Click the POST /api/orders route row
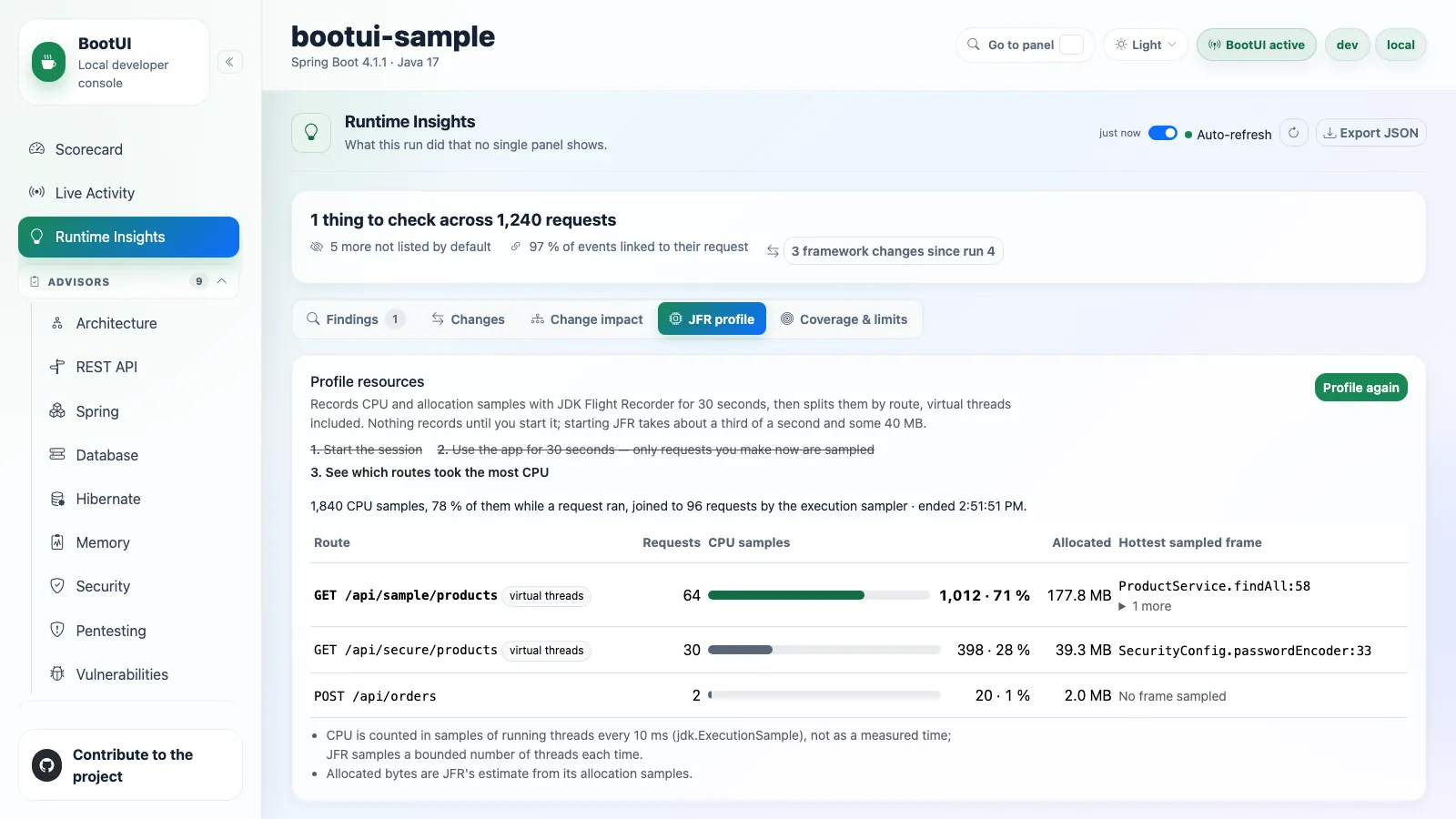This screenshot has height=819, width=1456. pyautogui.click(x=859, y=696)
